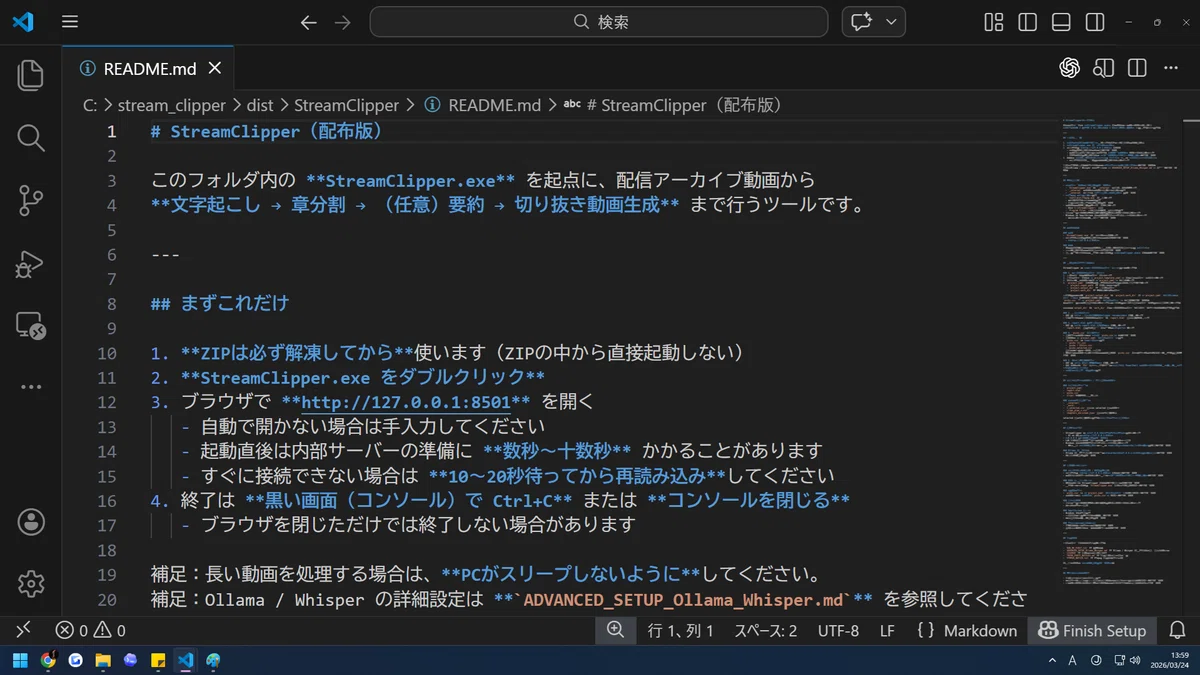Click the Visual Studio Code taskbar icon
1200x675 pixels.
[x=185, y=660]
